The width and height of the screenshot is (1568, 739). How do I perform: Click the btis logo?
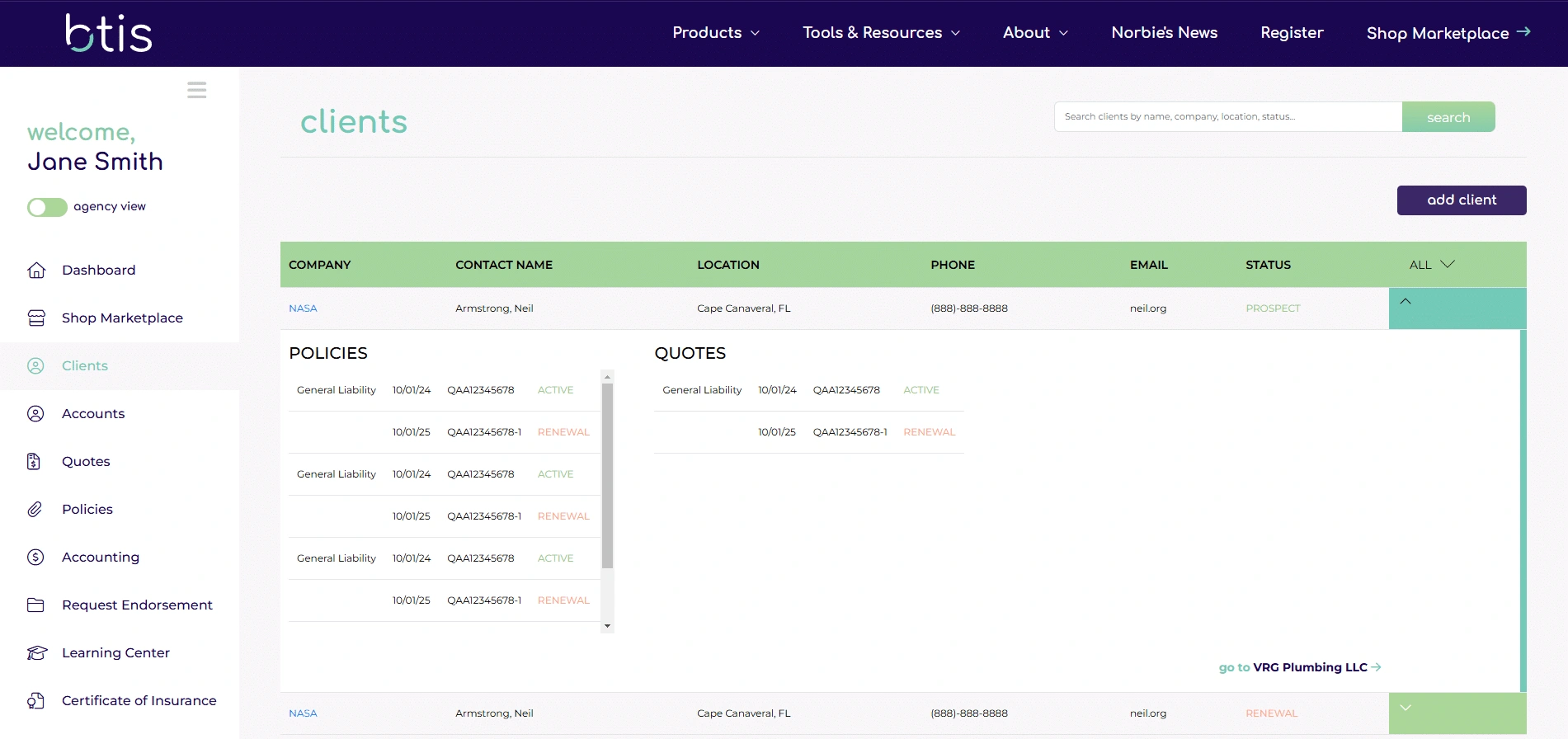(x=109, y=33)
